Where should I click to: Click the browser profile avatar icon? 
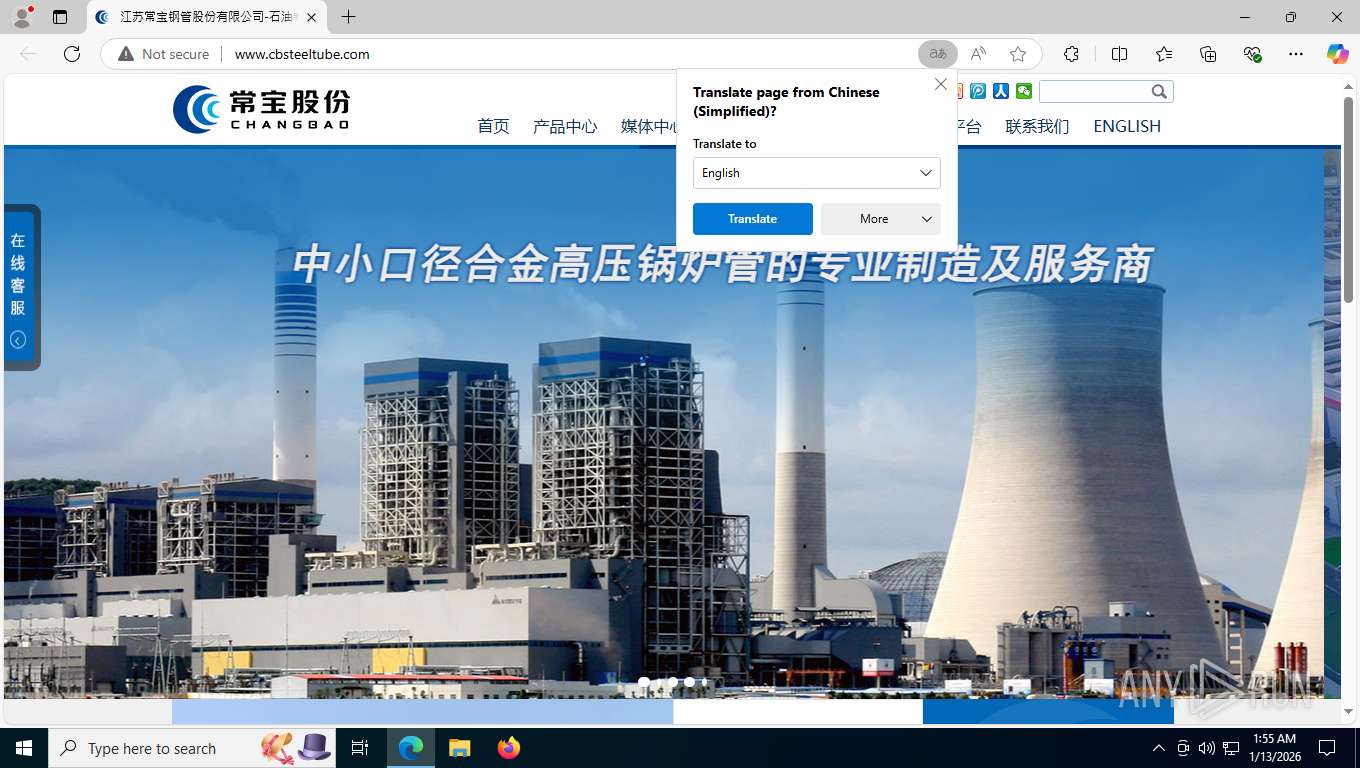22,17
